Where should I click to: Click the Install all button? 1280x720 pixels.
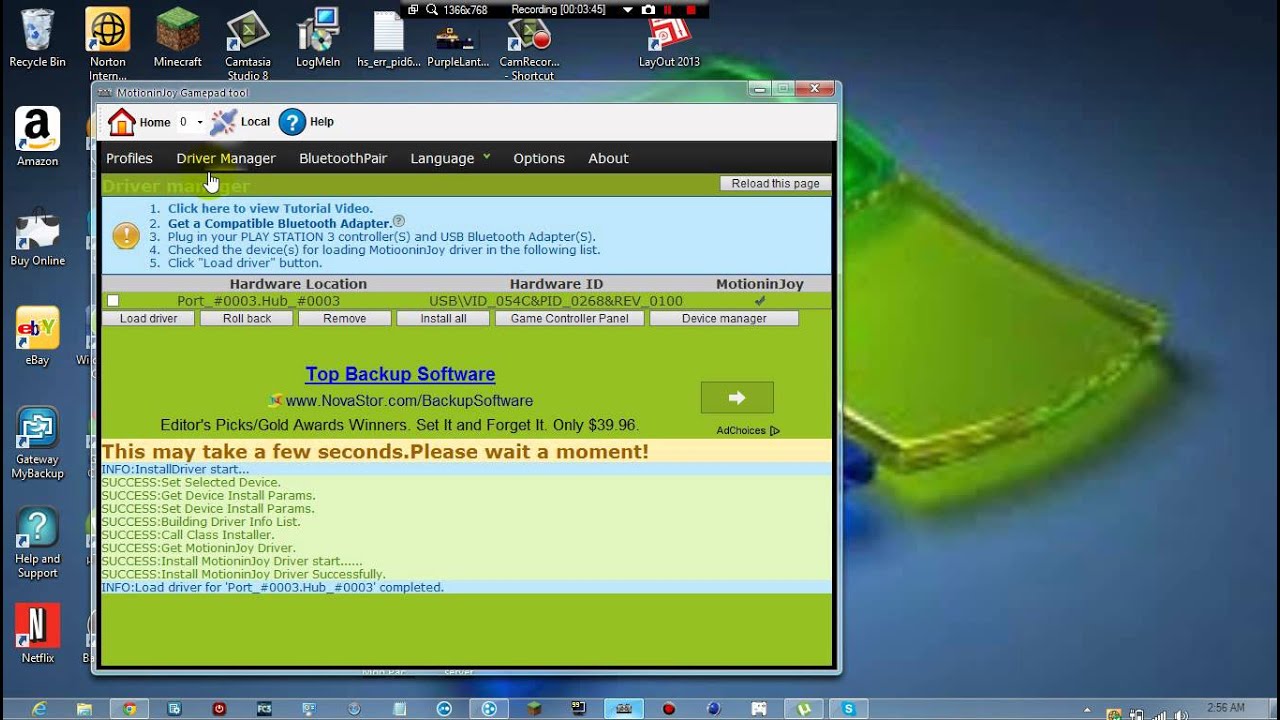[x=443, y=318]
